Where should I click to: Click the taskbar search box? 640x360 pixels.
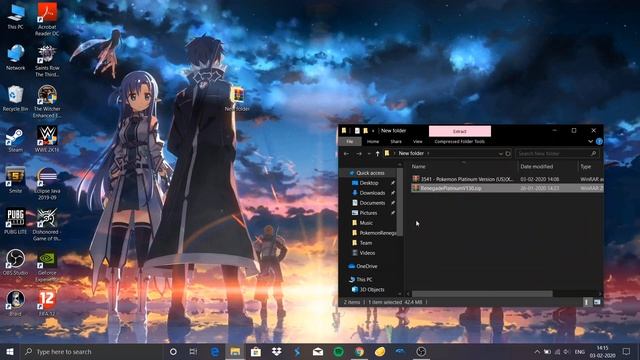92,351
